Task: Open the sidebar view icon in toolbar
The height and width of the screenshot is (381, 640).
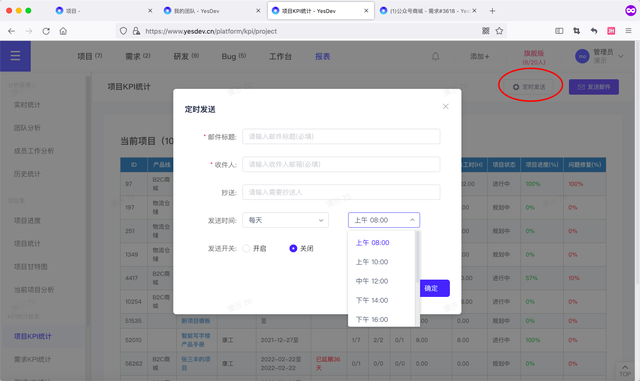Action: point(559,31)
